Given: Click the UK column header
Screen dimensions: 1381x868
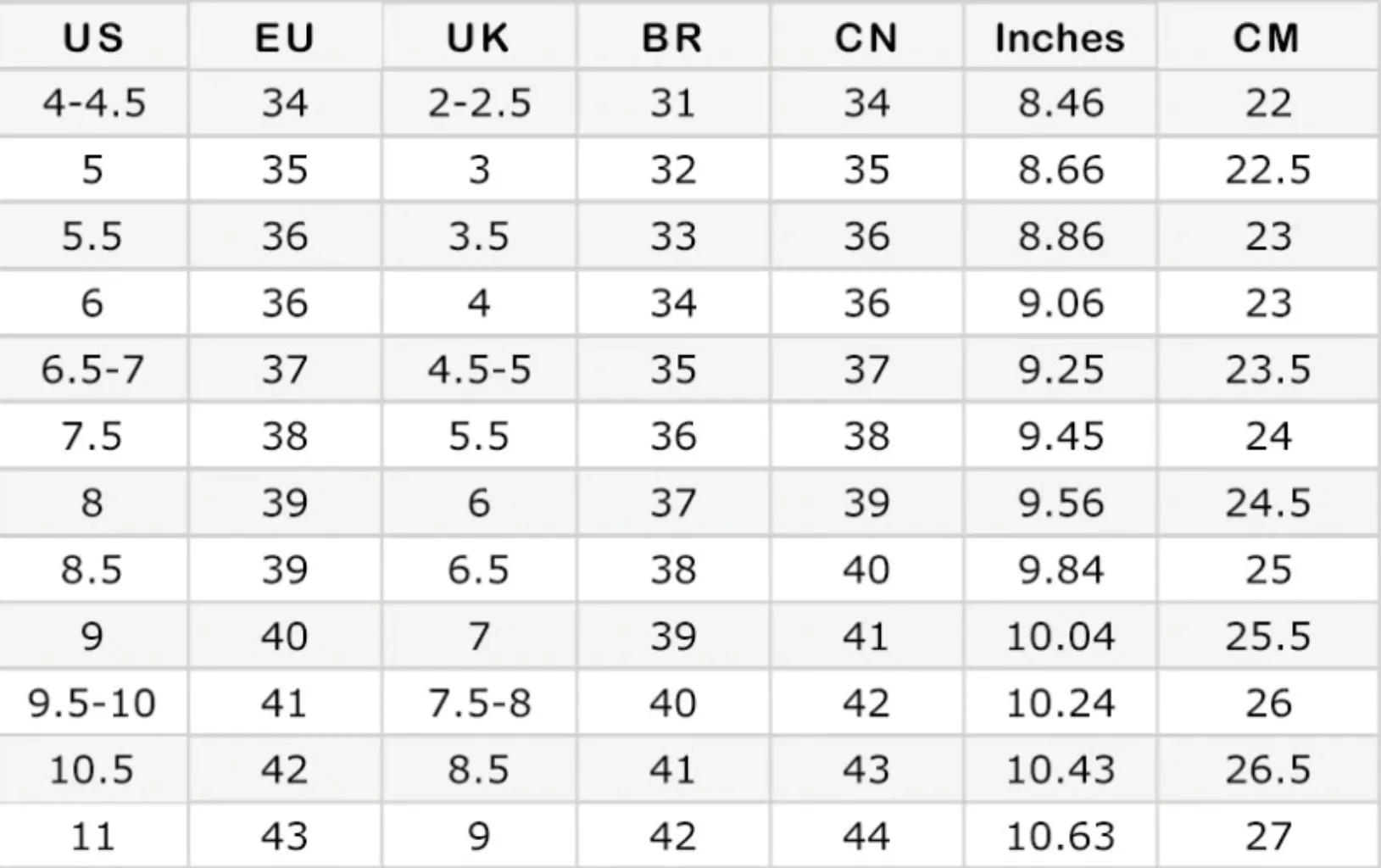Looking at the screenshot, I should pos(479,37).
